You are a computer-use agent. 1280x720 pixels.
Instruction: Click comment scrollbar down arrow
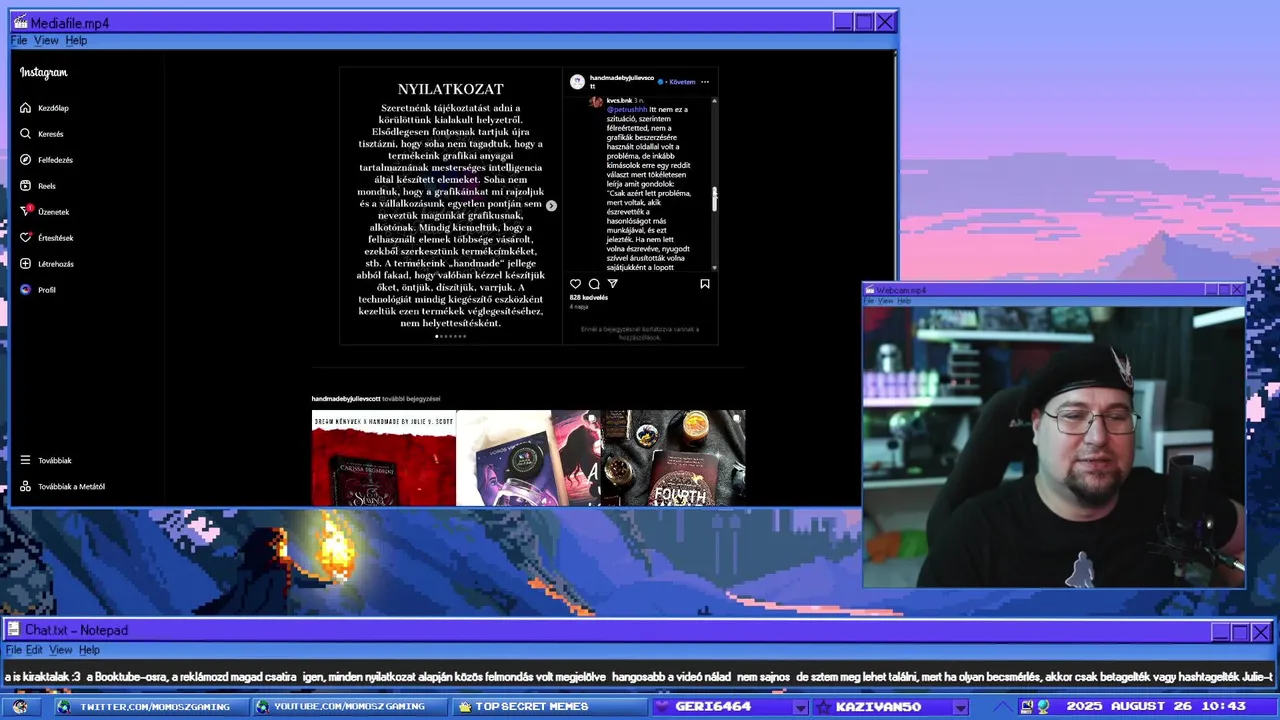point(714,268)
